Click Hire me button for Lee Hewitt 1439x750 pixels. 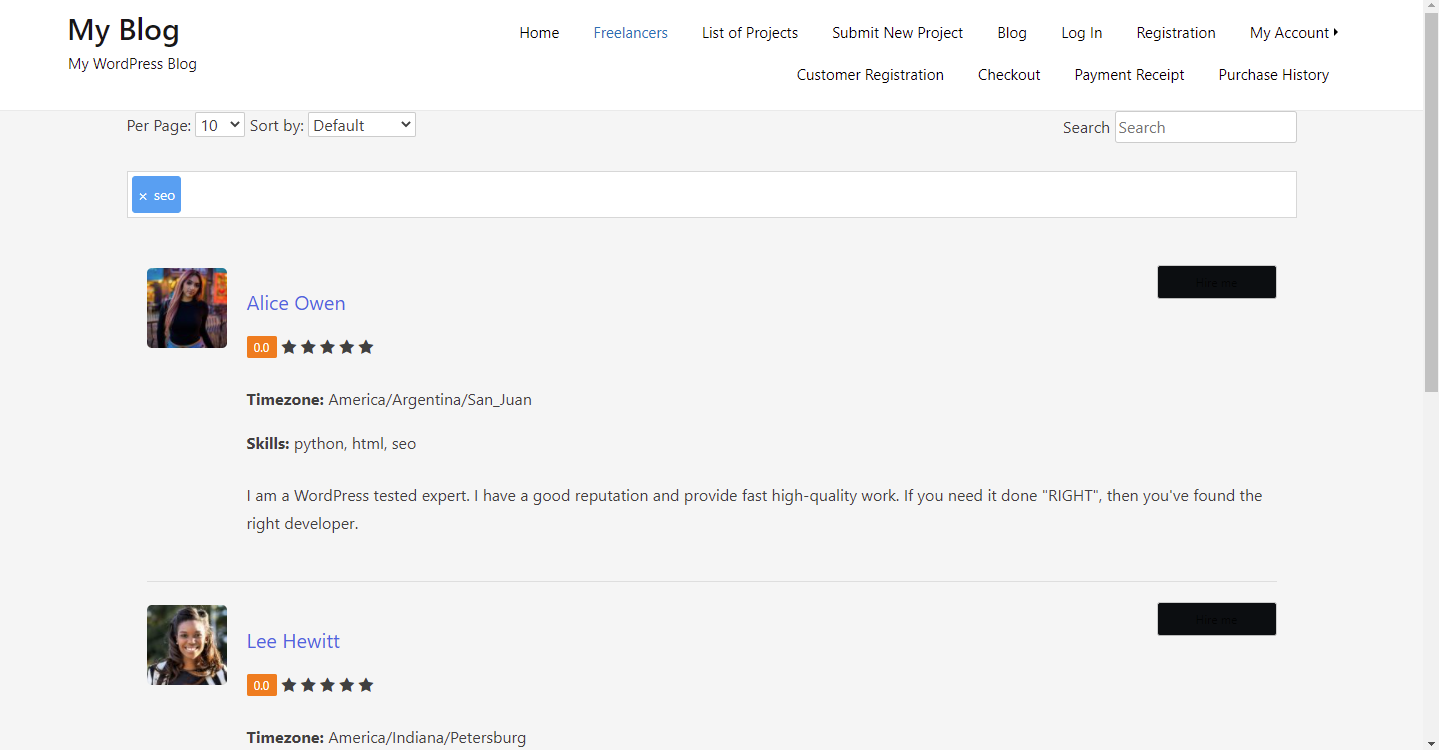[1216, 619]
